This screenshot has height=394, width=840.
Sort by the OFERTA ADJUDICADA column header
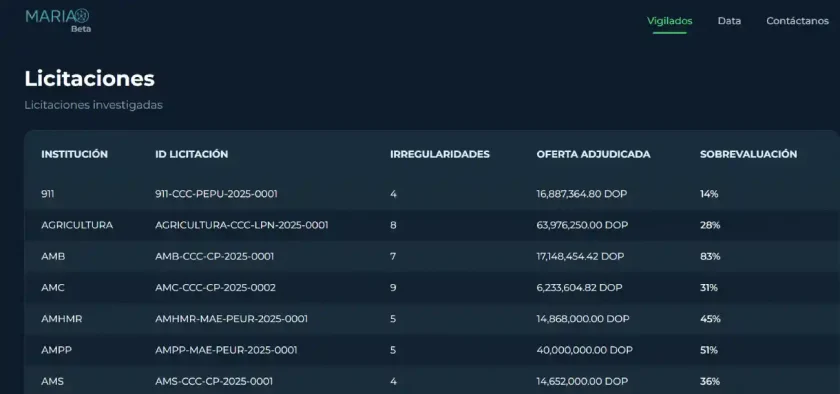(x=594, y=154)
